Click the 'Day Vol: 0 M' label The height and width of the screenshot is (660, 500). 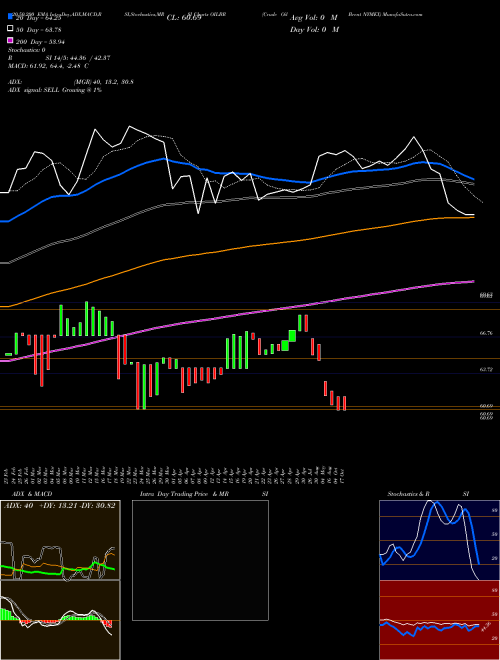(314, 29)
